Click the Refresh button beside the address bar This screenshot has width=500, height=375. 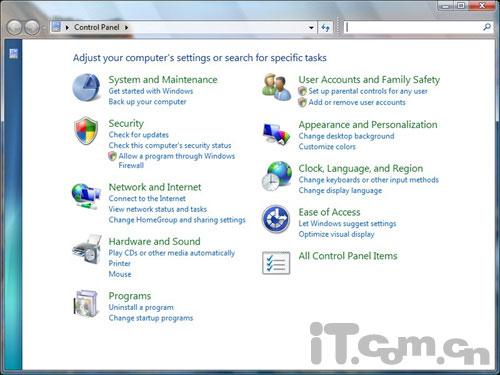325,27
